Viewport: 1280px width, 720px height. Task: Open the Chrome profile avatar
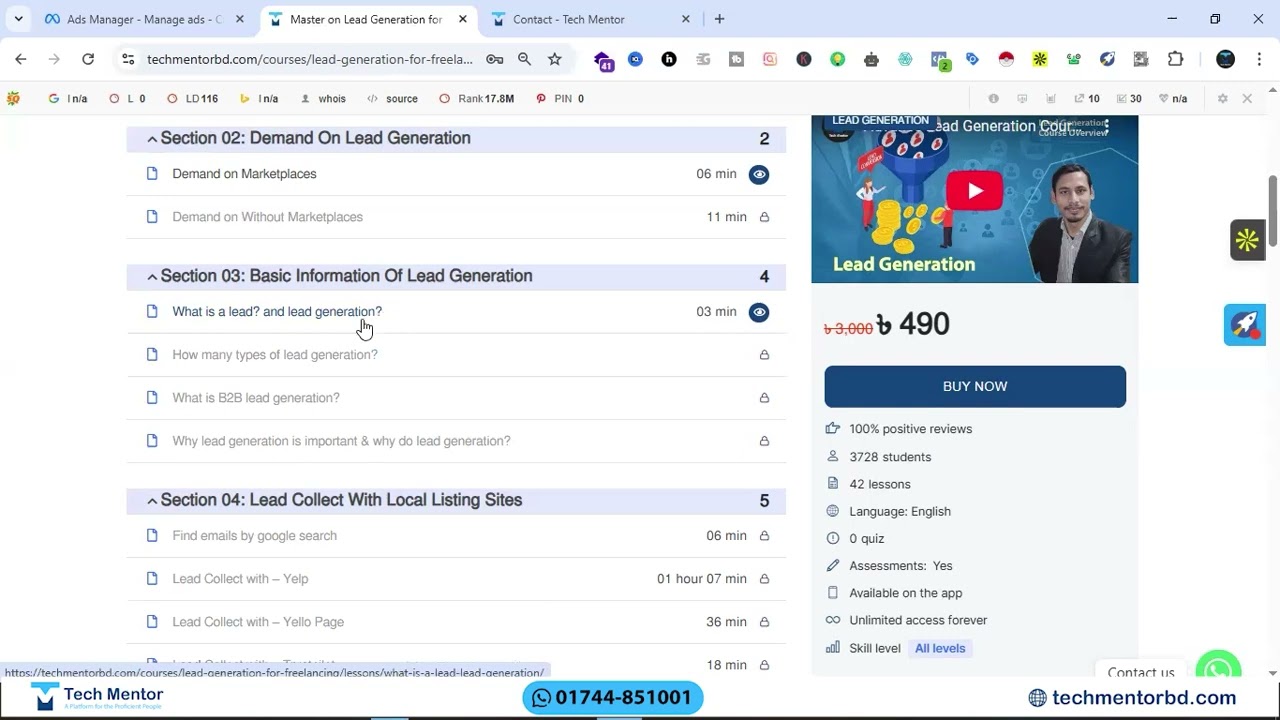click(x=1225, y=59)
